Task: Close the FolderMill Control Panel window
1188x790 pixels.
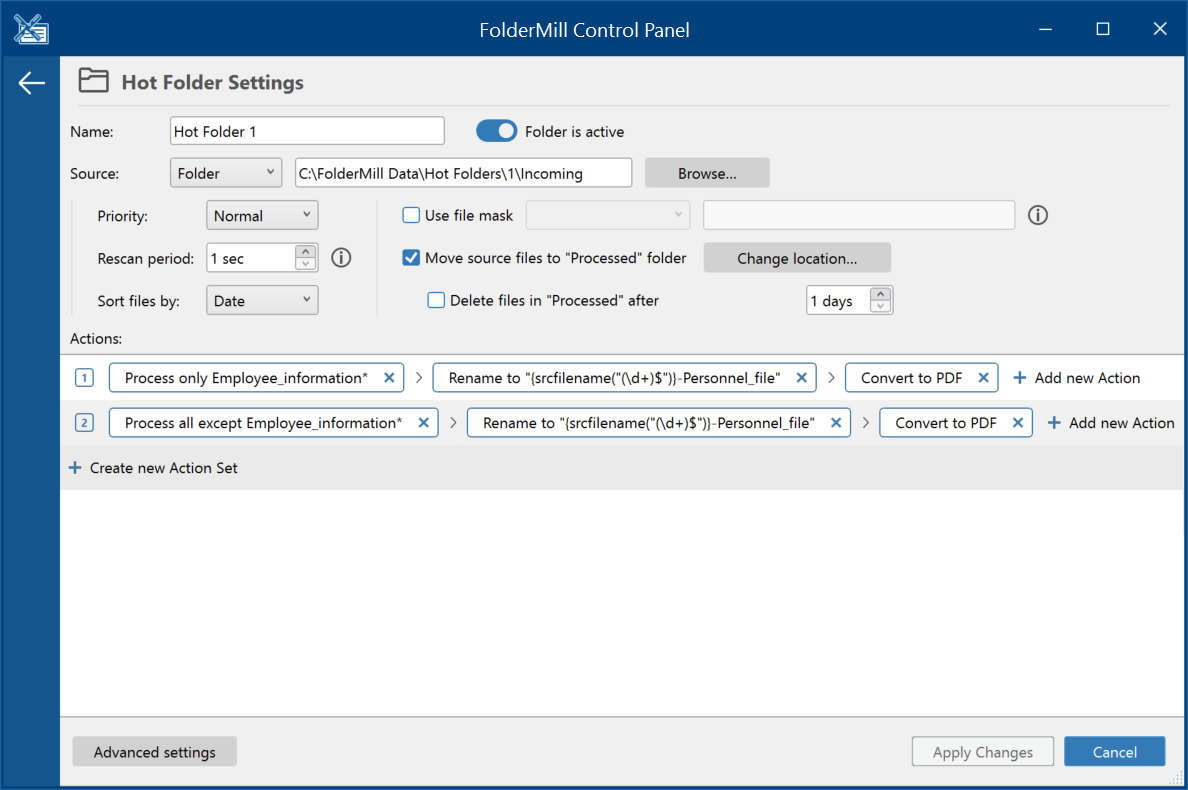Action: 1160,29
